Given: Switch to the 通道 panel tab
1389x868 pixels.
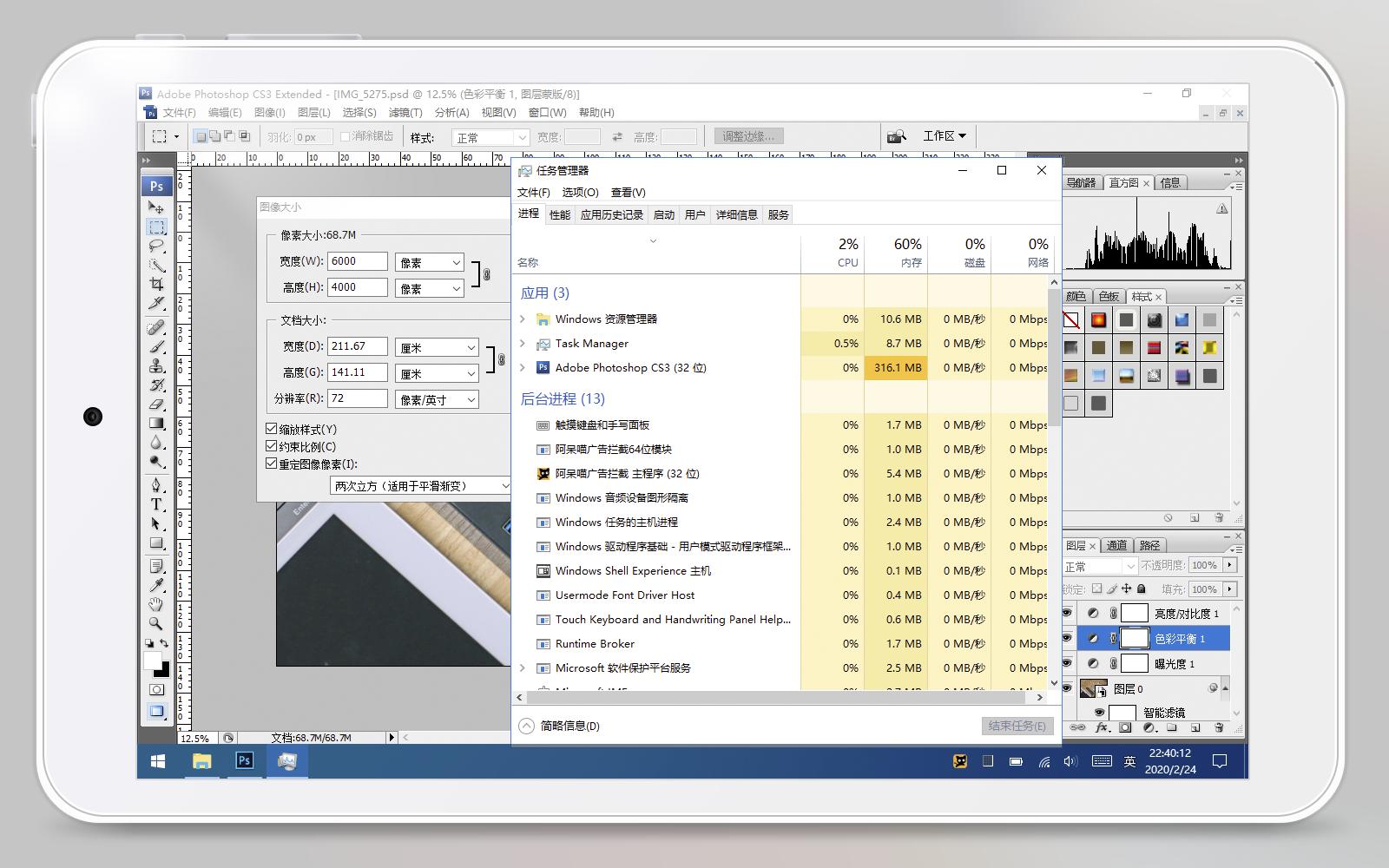Looking at the screenshot, I should [1117, 545].
